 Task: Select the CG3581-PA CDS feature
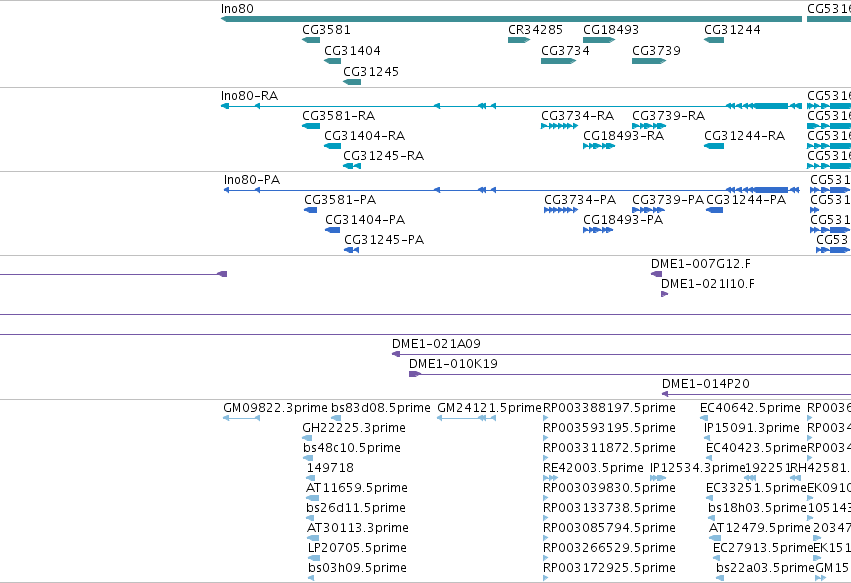(x=310, y=210)
